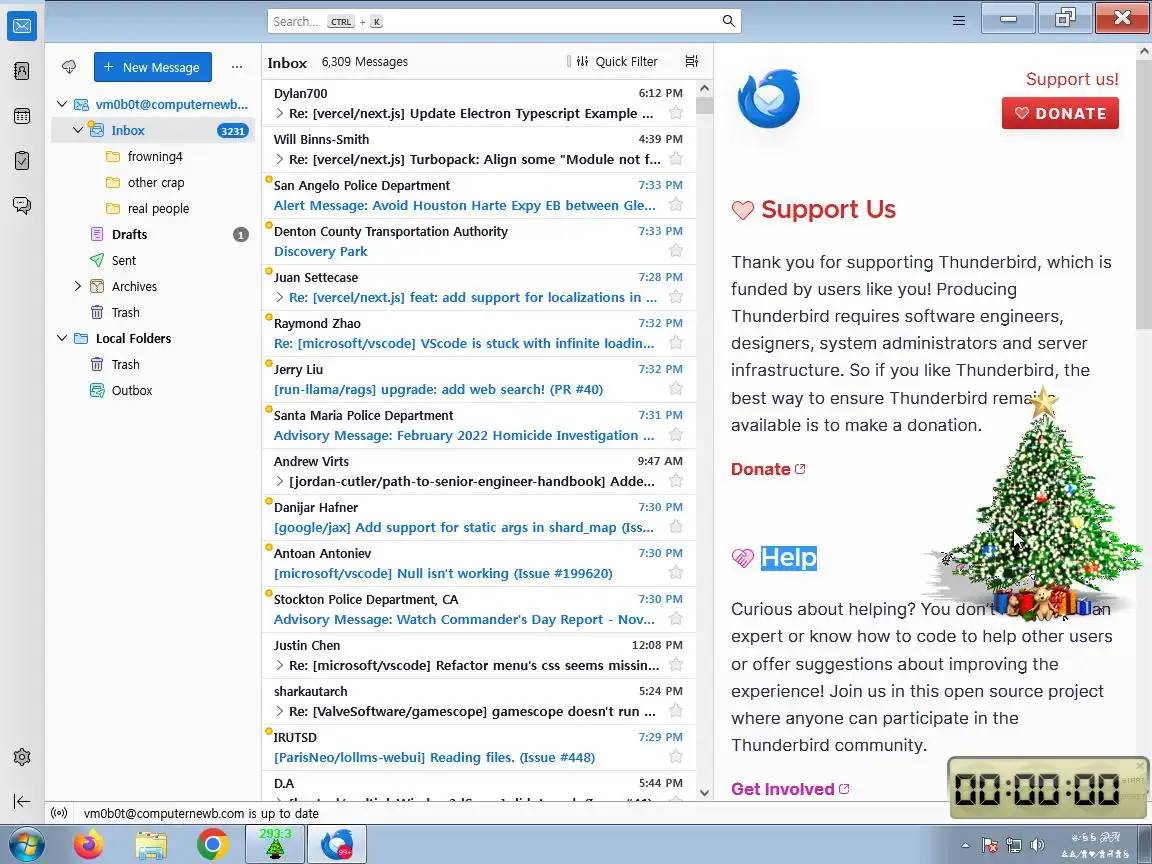Image resolution: width=1152 pixels, height=864 pixels.
Task: Collapse the Inbox folder
Action: pos(78,130)
